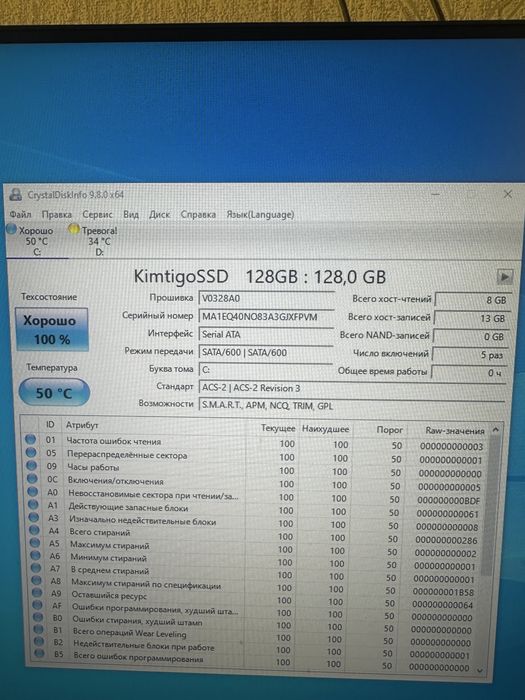525x700 pixels.
Task: Click the Наихудшее column header
Action: pos(325,429)
